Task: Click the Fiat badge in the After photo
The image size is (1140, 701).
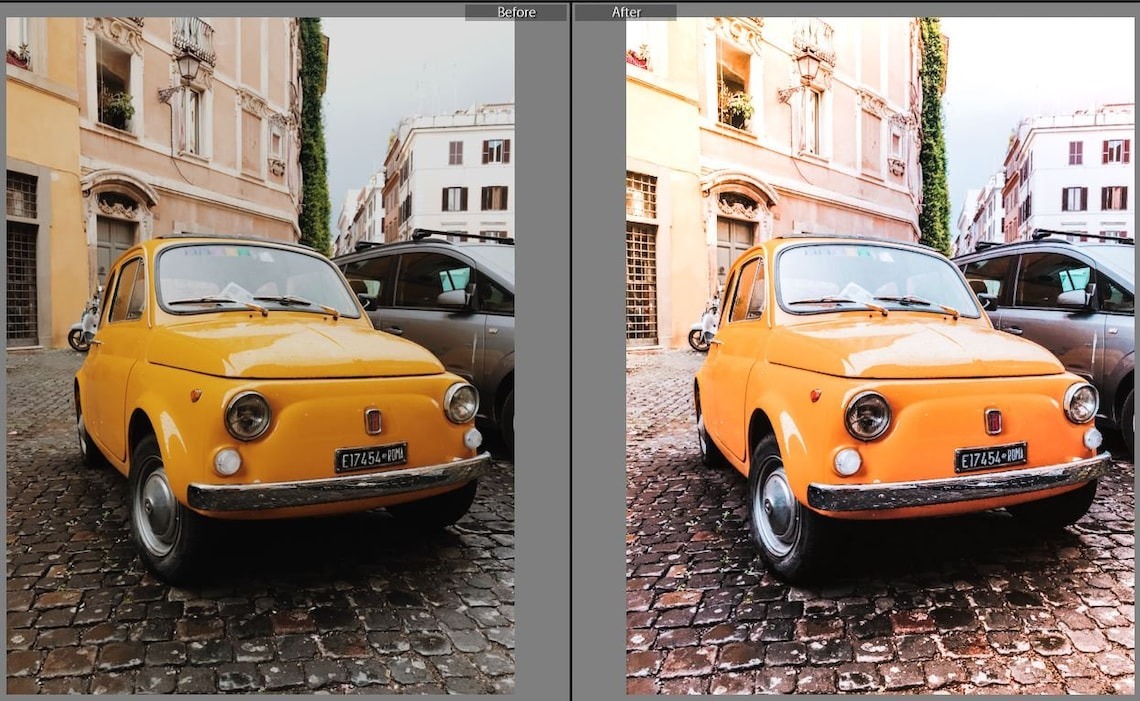Action: point(993,421)
